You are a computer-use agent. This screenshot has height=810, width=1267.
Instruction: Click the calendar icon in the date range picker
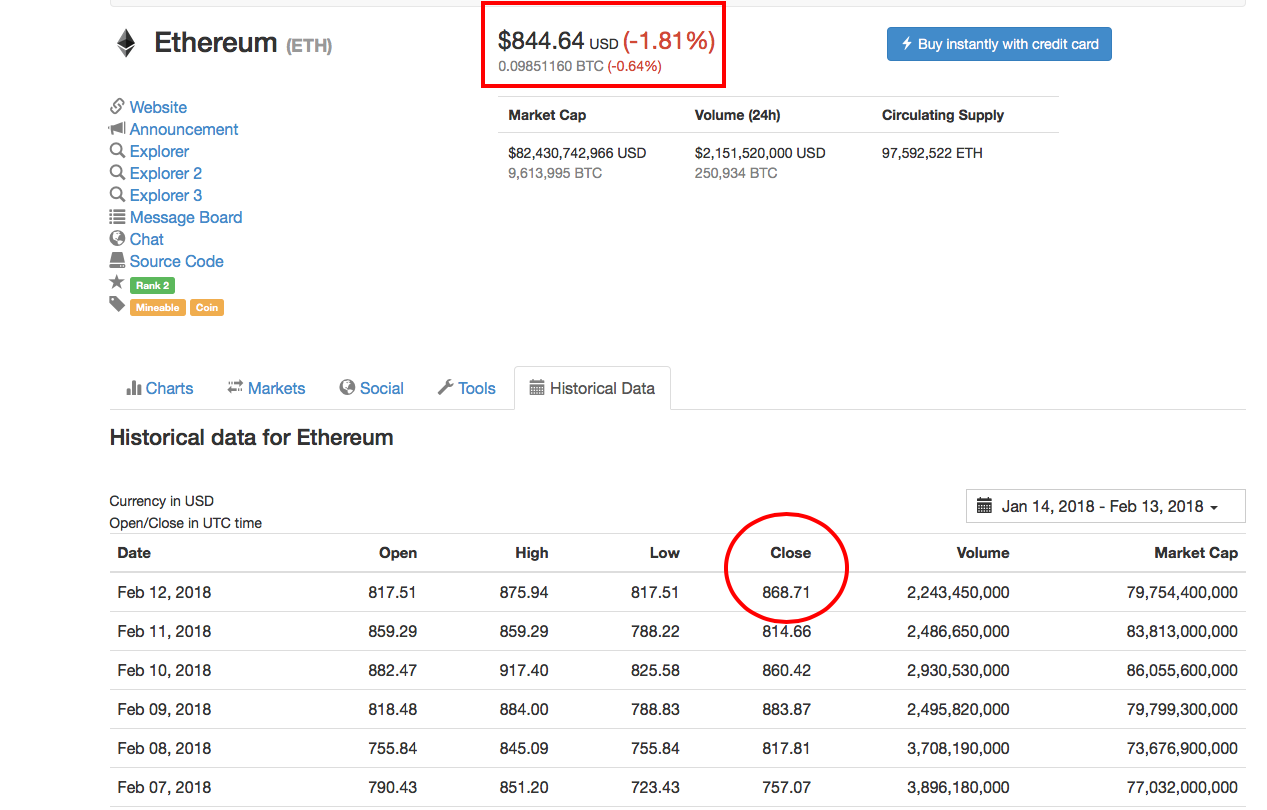pyautogui.click(x=984, y=506)
